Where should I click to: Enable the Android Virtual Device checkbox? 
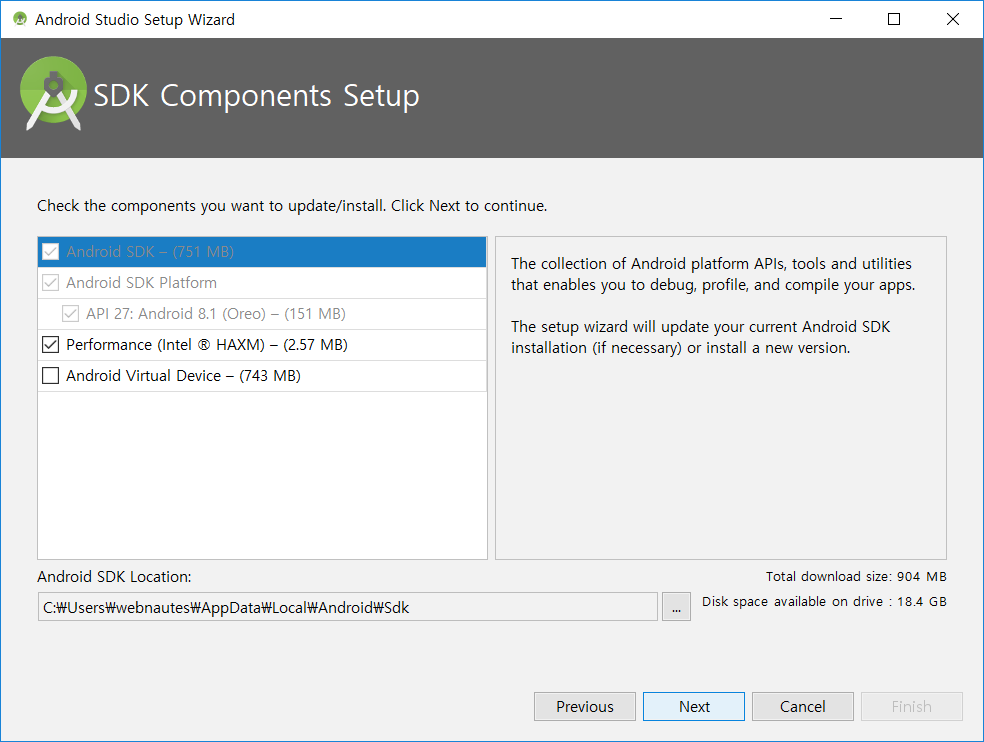[x=50, y=375]
